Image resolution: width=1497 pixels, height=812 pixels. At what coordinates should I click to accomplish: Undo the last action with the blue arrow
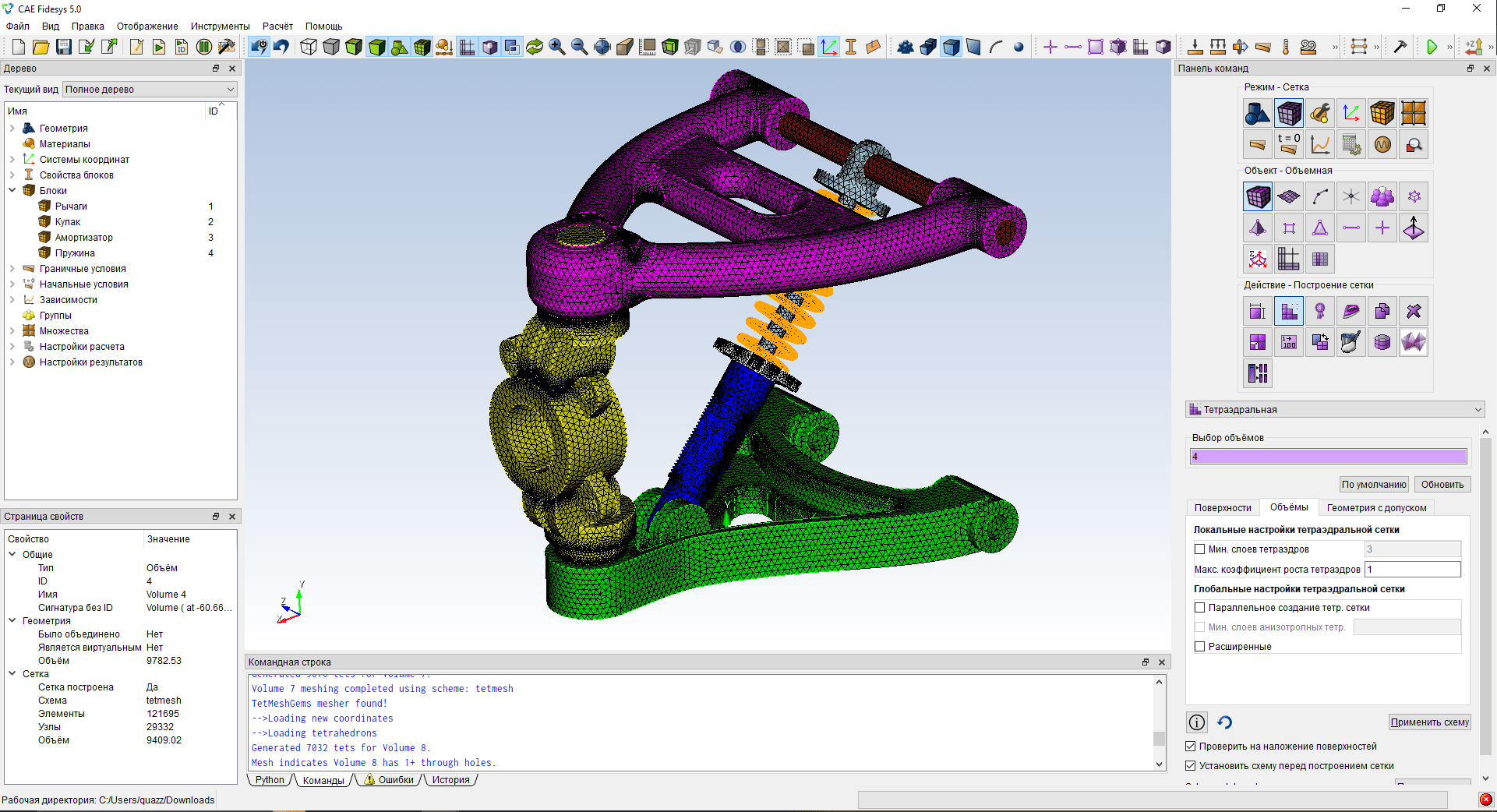[x=282, y=48]
